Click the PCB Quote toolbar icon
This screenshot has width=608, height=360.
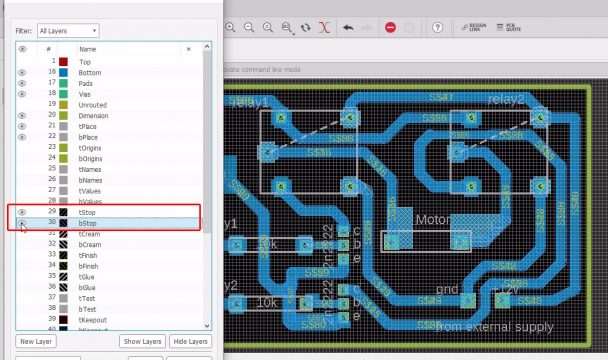(x=508, y=27)
